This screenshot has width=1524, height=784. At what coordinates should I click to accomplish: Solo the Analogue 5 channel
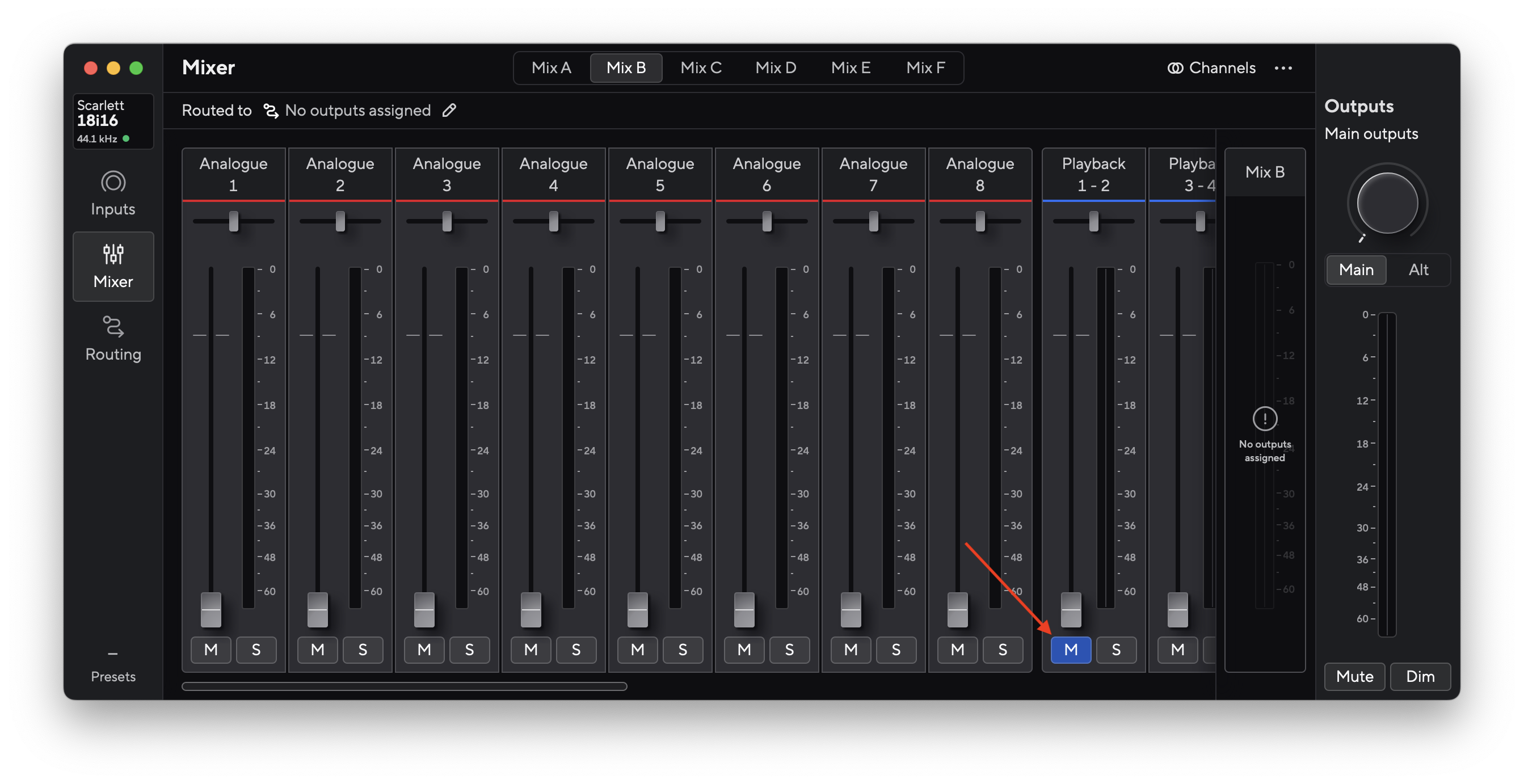coord(683,650)
